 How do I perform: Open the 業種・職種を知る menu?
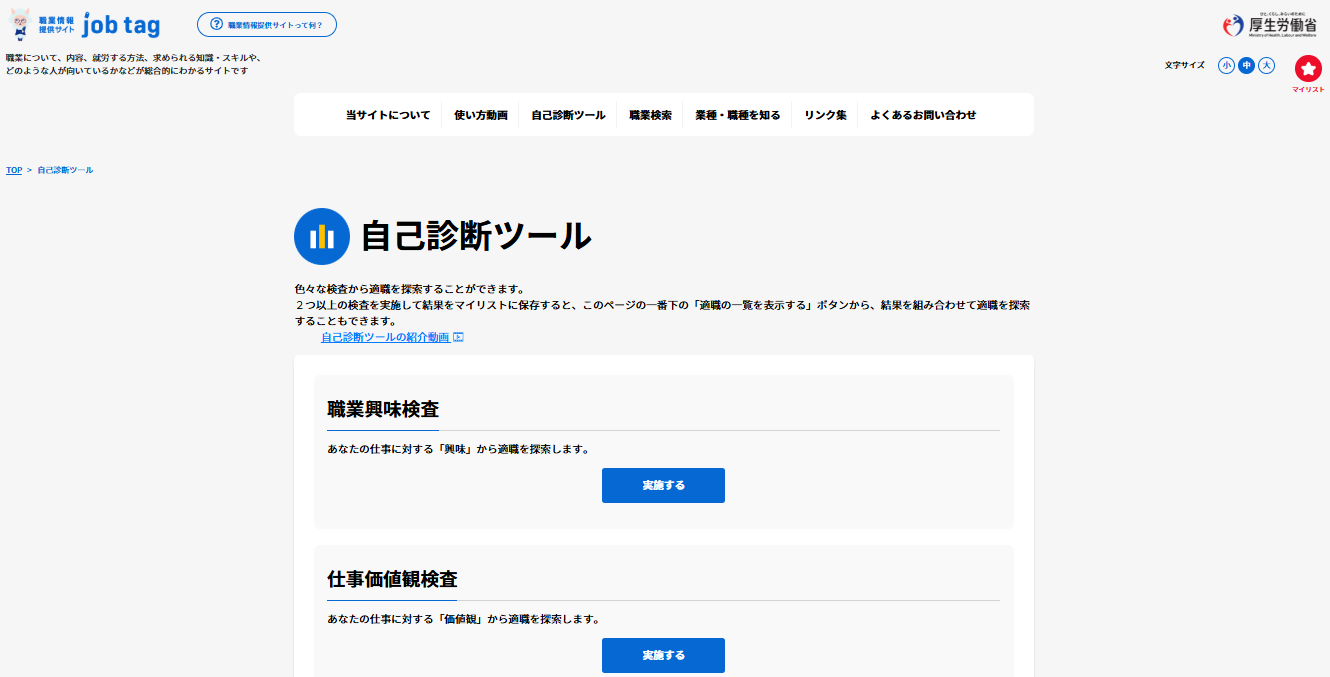pyautogui.click(x=738, y=115)
